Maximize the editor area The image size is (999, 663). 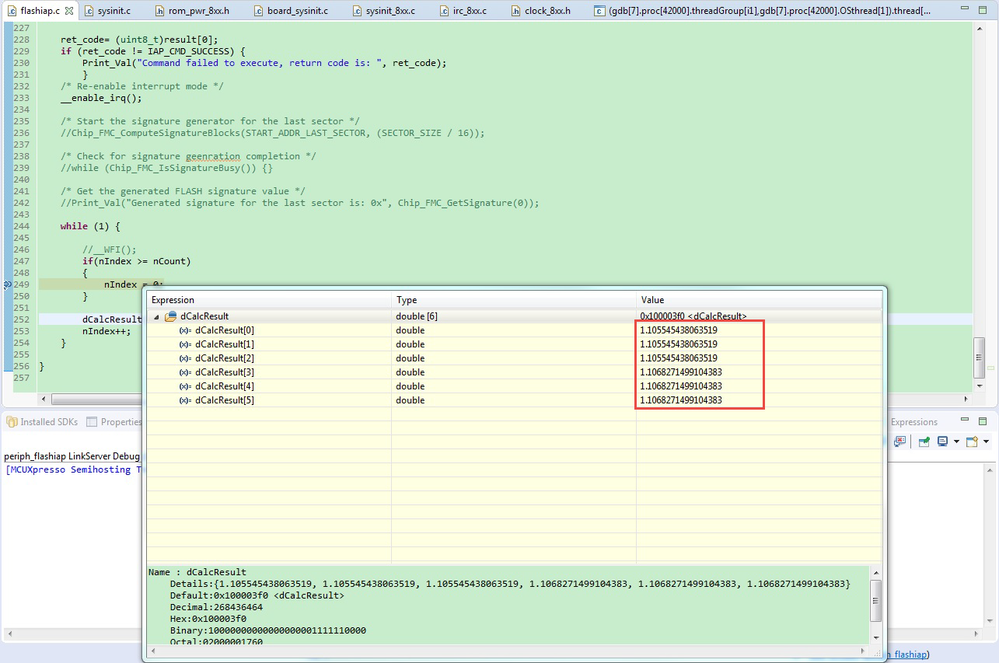982,10
